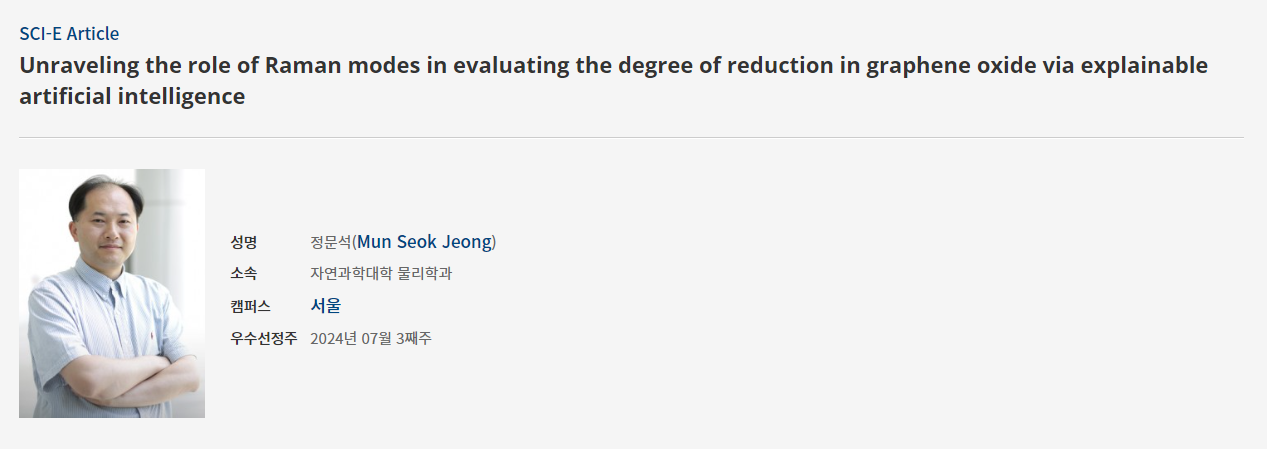Viewport: 1267px width, 449px height.
Task: Click the SCI-E Article category label
Action: click(x=69, y=34)
